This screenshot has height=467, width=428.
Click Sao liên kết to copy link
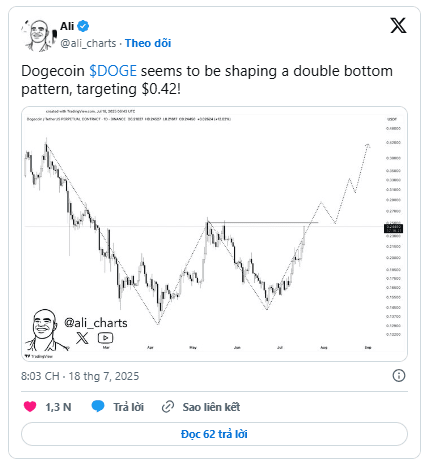[211, 407]
